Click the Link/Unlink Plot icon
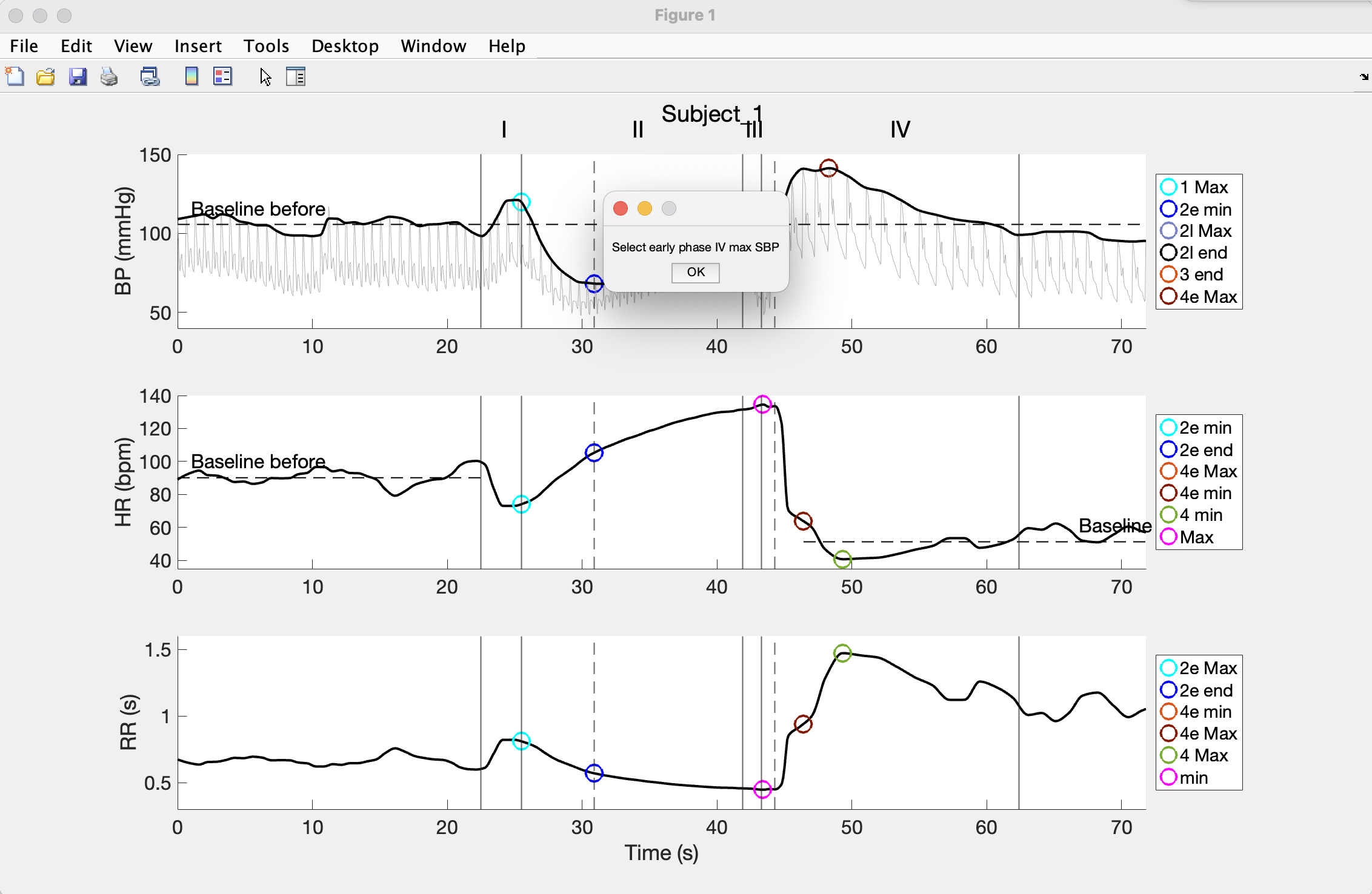The width and height of the screenshot is (1372, 894). tap(150, 77)
